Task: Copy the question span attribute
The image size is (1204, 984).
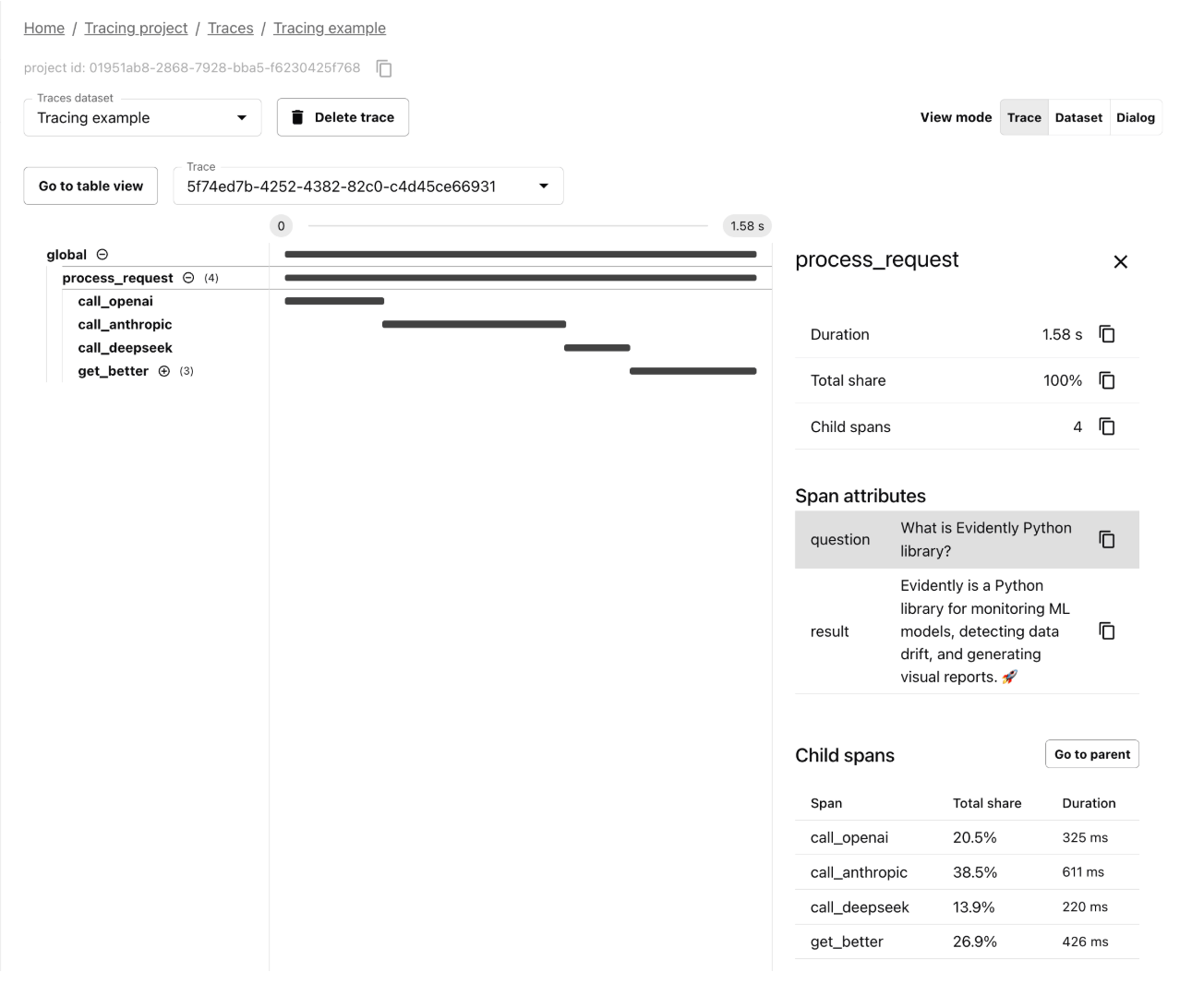Action: click(x=1107, y=539)
